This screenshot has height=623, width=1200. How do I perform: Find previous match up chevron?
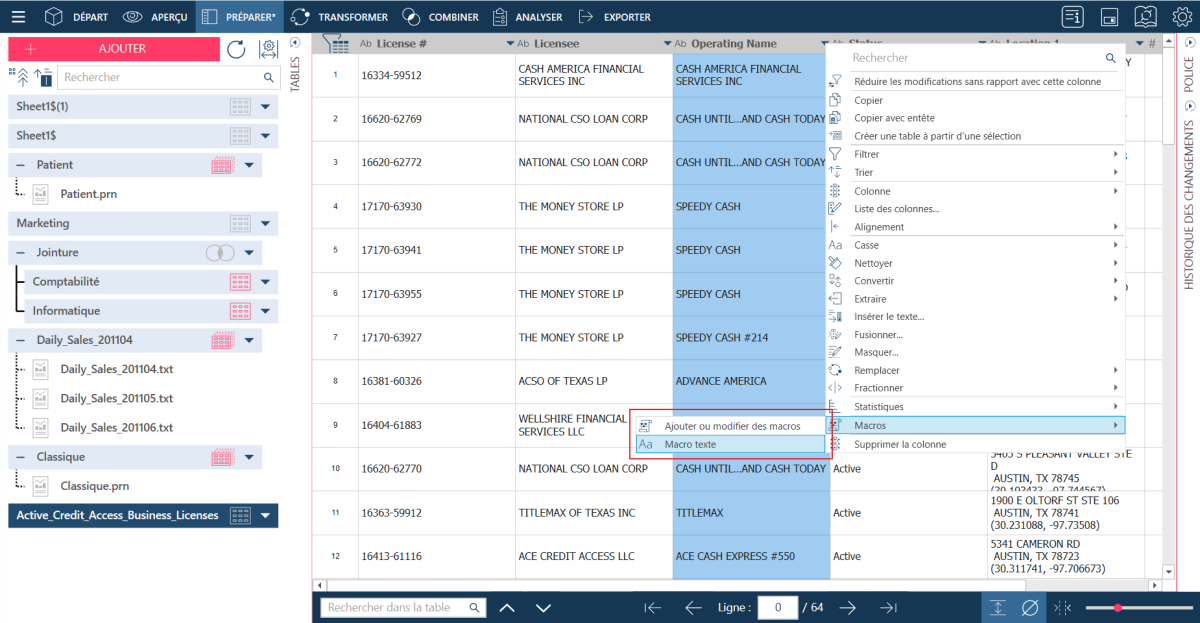[507, 607]
